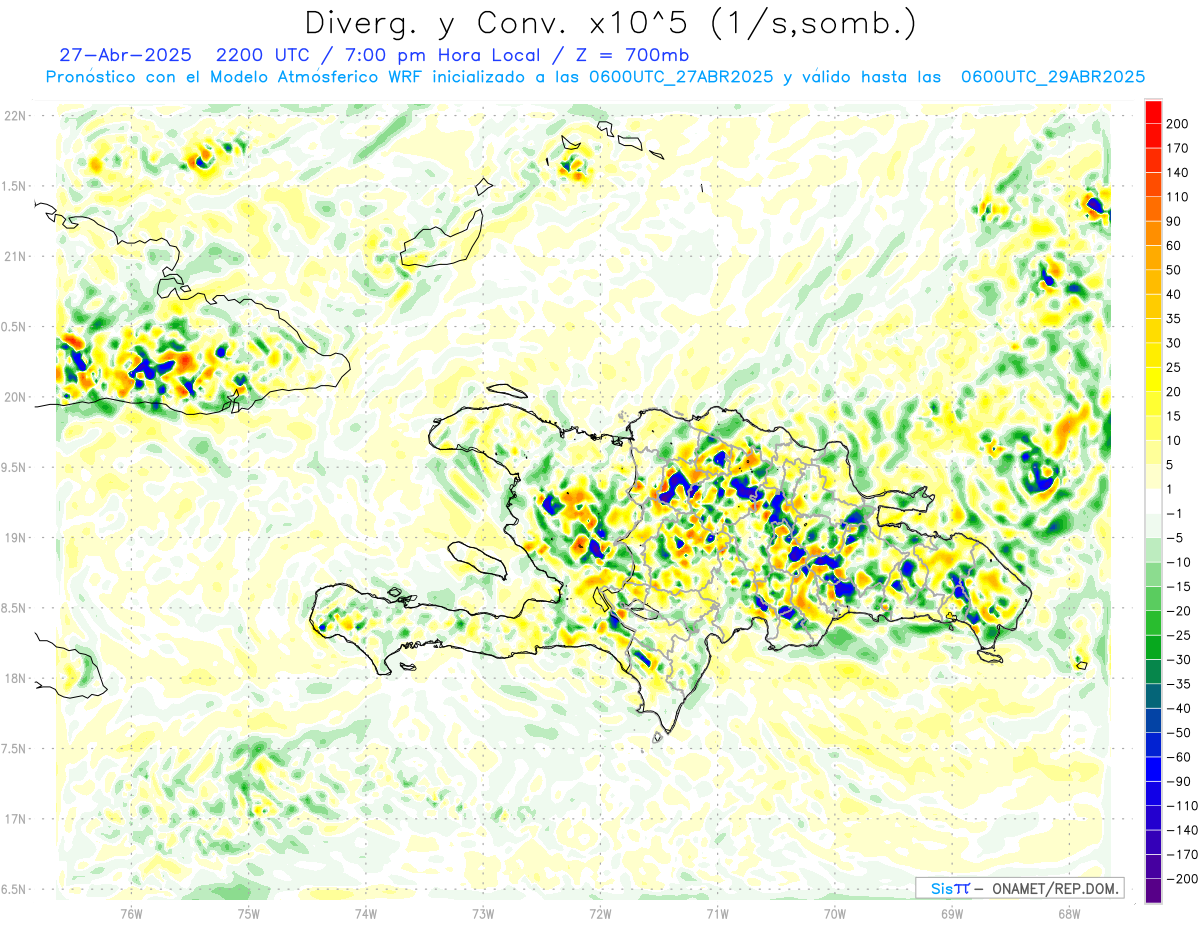Click the '72W' longitude label
This screenshot has height=927, width=1200.
coord(600,913)
